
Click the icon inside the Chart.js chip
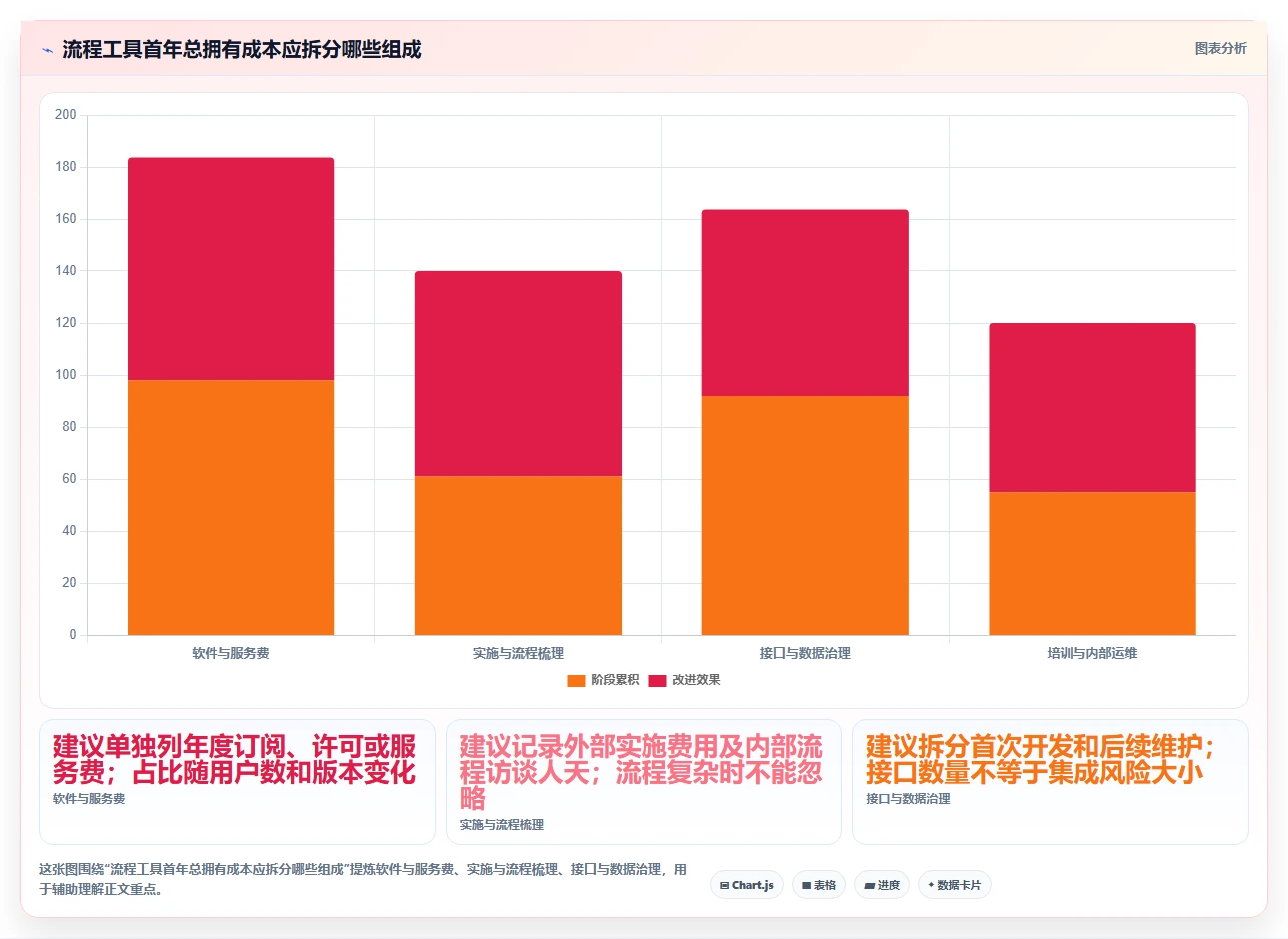724,886
